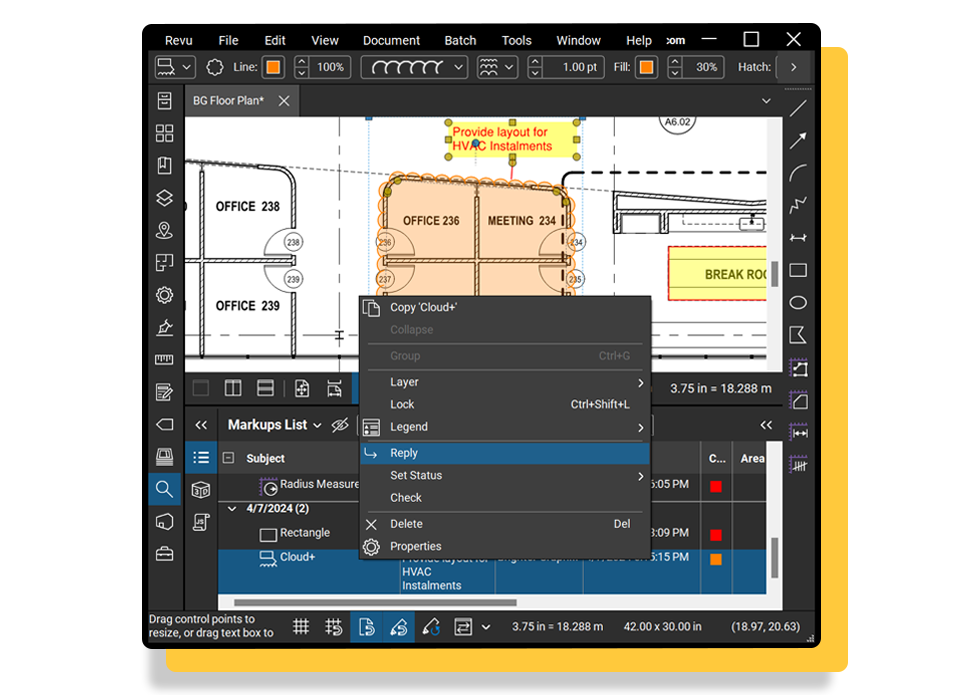973x695 pixels.
Task: Toggle the grid display in the status bar
Action: point(300,627)
